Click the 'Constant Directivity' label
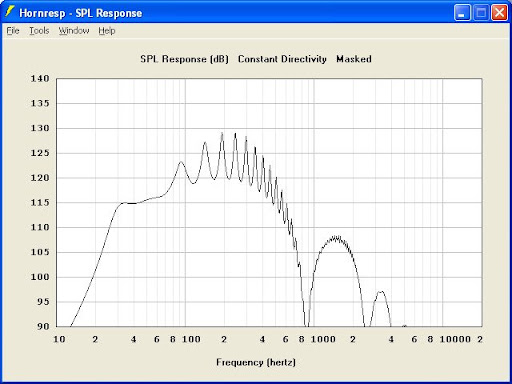The width and height of the screenshot is (512, 384). (282, 59)
